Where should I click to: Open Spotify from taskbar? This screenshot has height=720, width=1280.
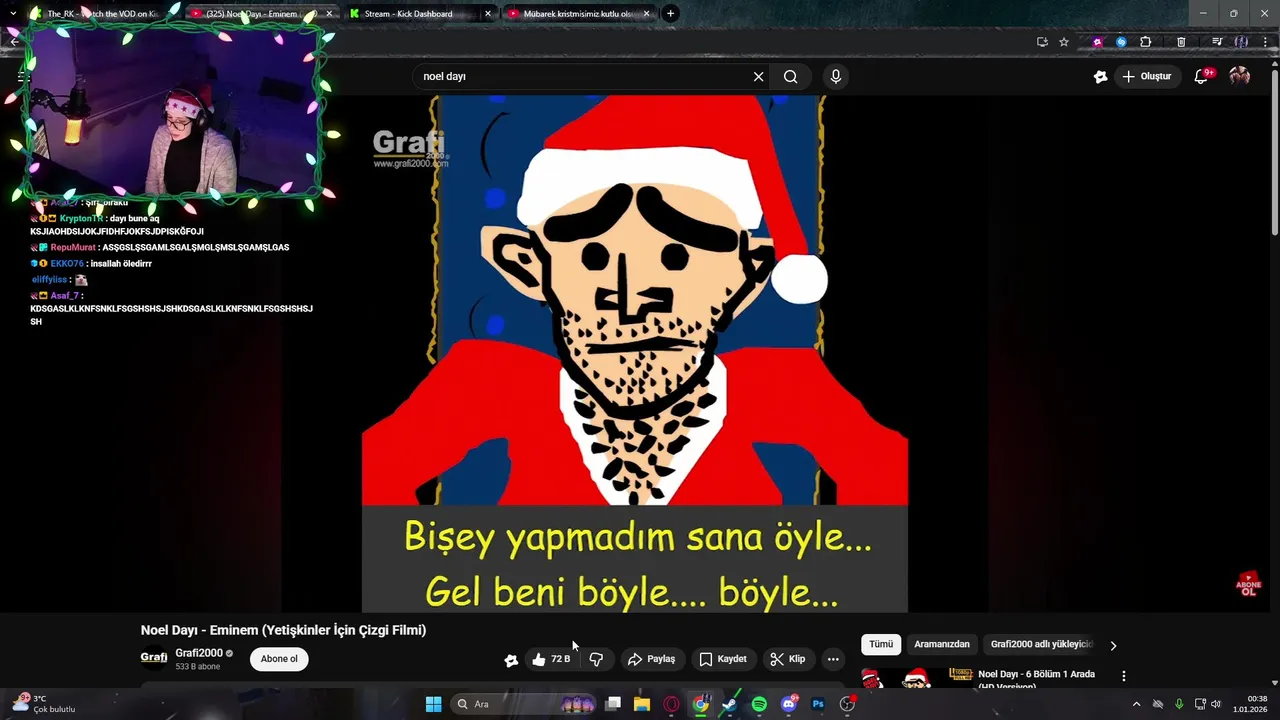click(759, 704)
